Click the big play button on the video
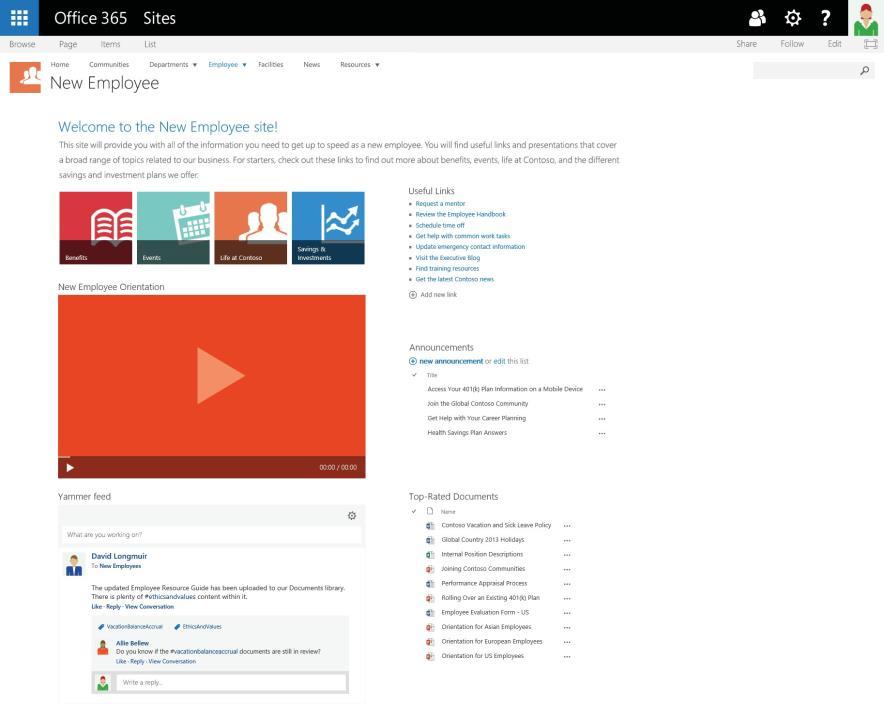884x704 pixels. [x=220, y=375]
